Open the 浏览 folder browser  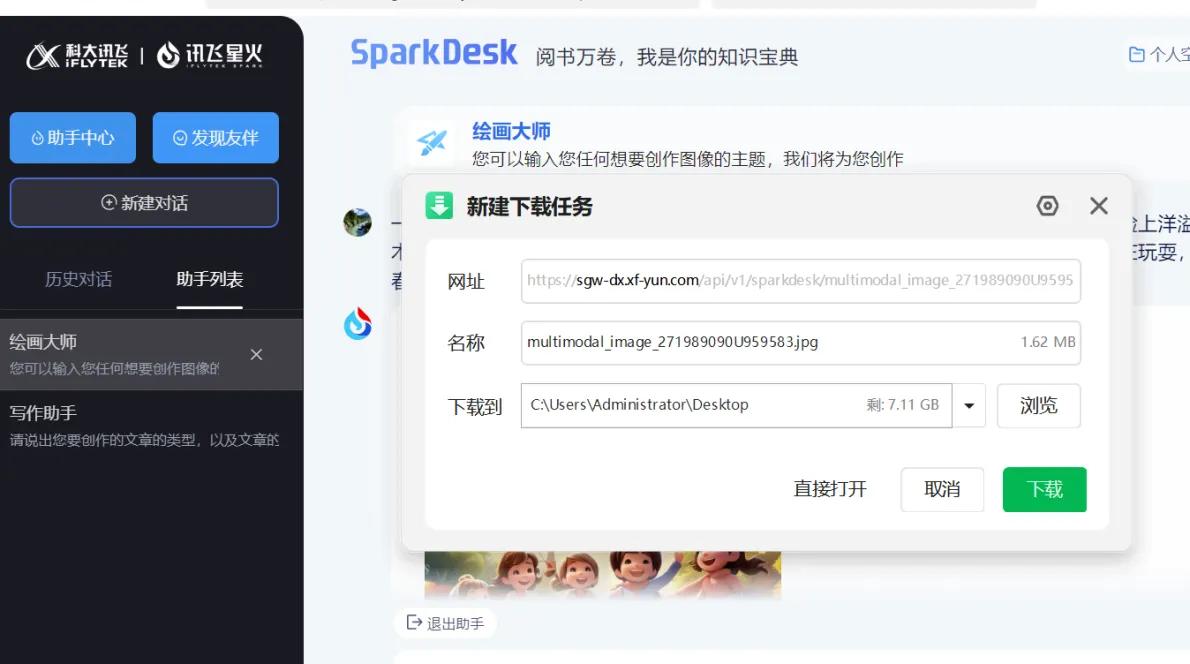click(x=1038, y=405)
